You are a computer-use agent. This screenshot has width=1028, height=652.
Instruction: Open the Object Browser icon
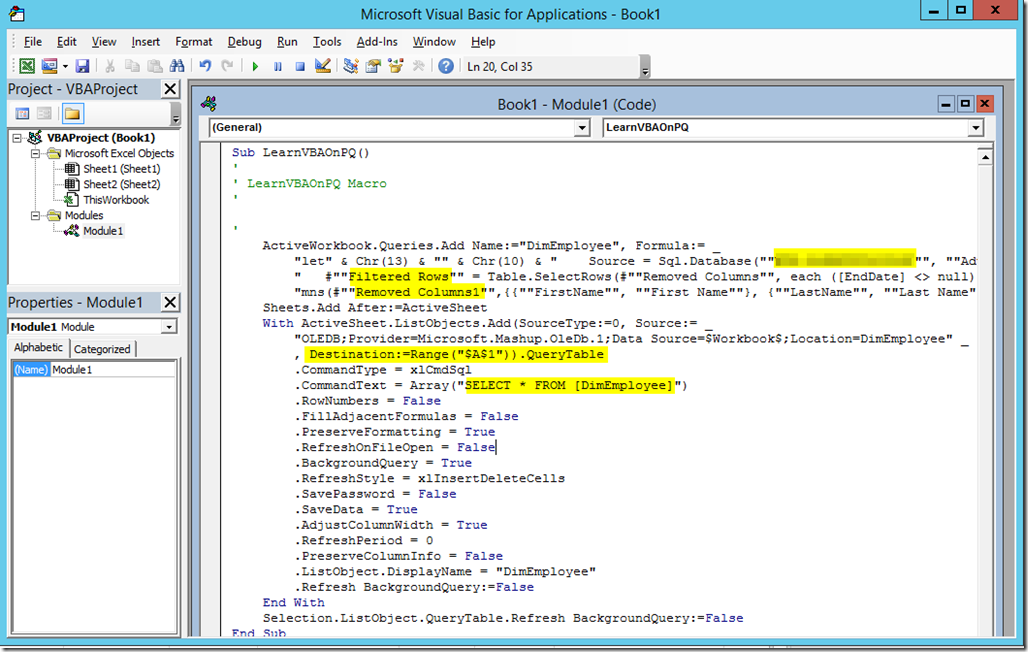pyautogui.click(x=395, y=66)
